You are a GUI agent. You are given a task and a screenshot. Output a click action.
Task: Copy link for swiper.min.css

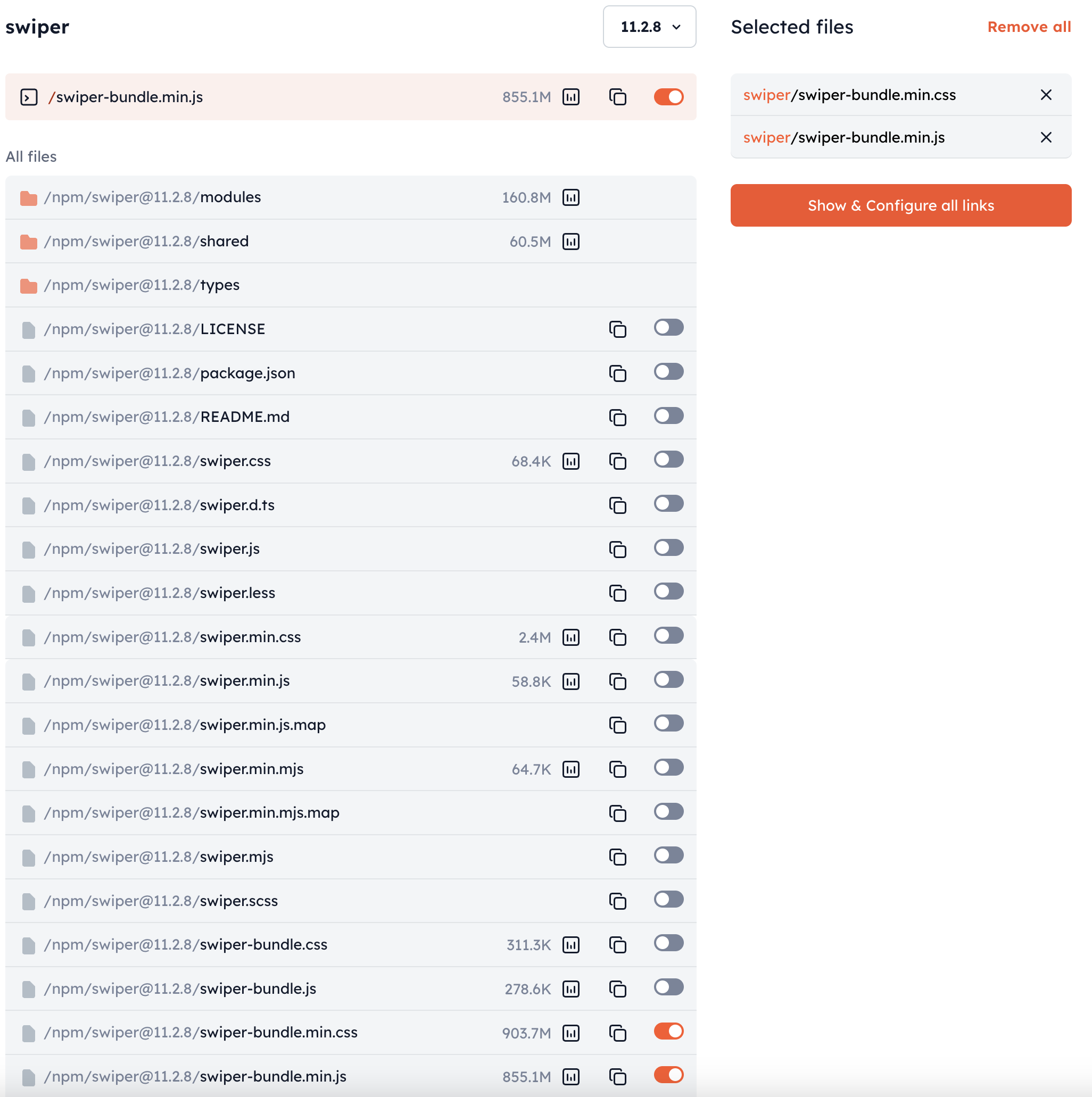pos(617,637)
